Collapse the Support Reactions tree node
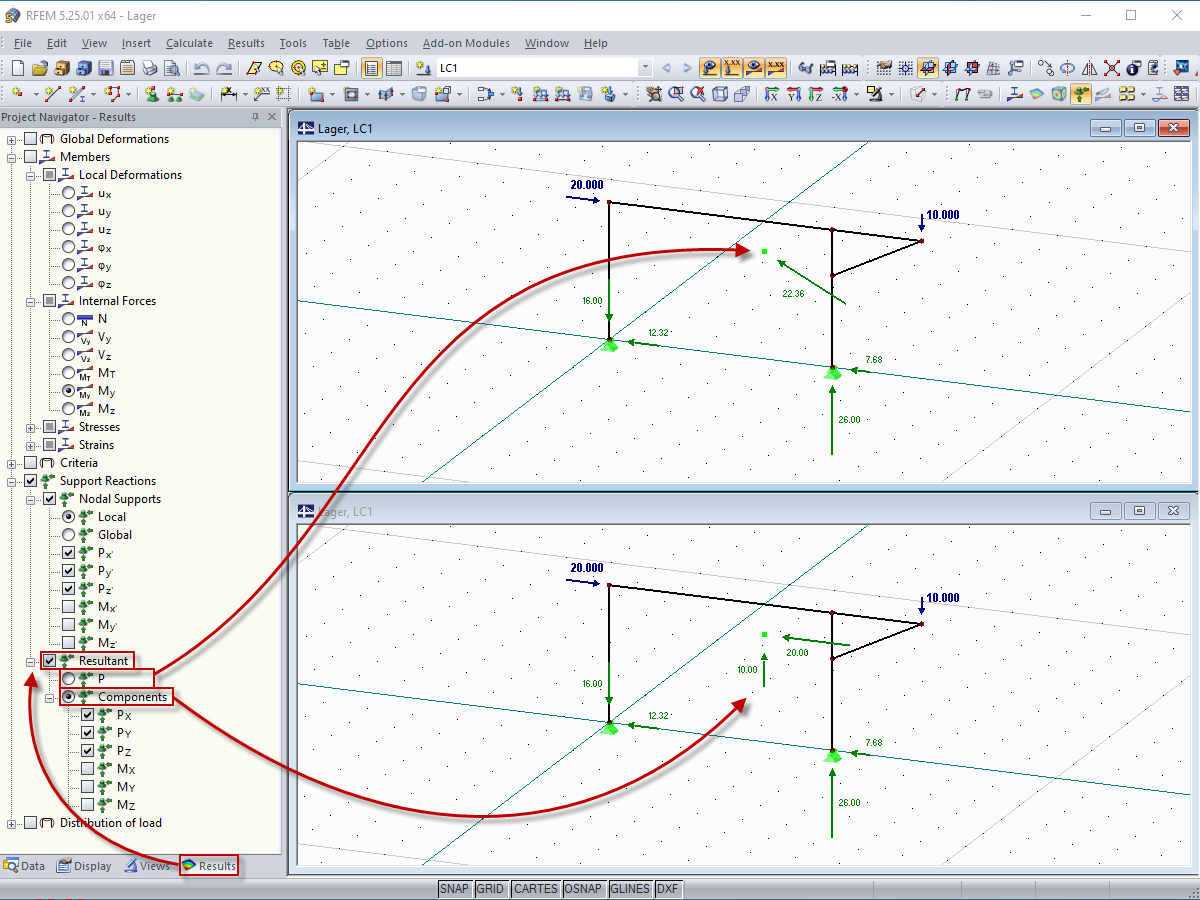 [12, 481]
